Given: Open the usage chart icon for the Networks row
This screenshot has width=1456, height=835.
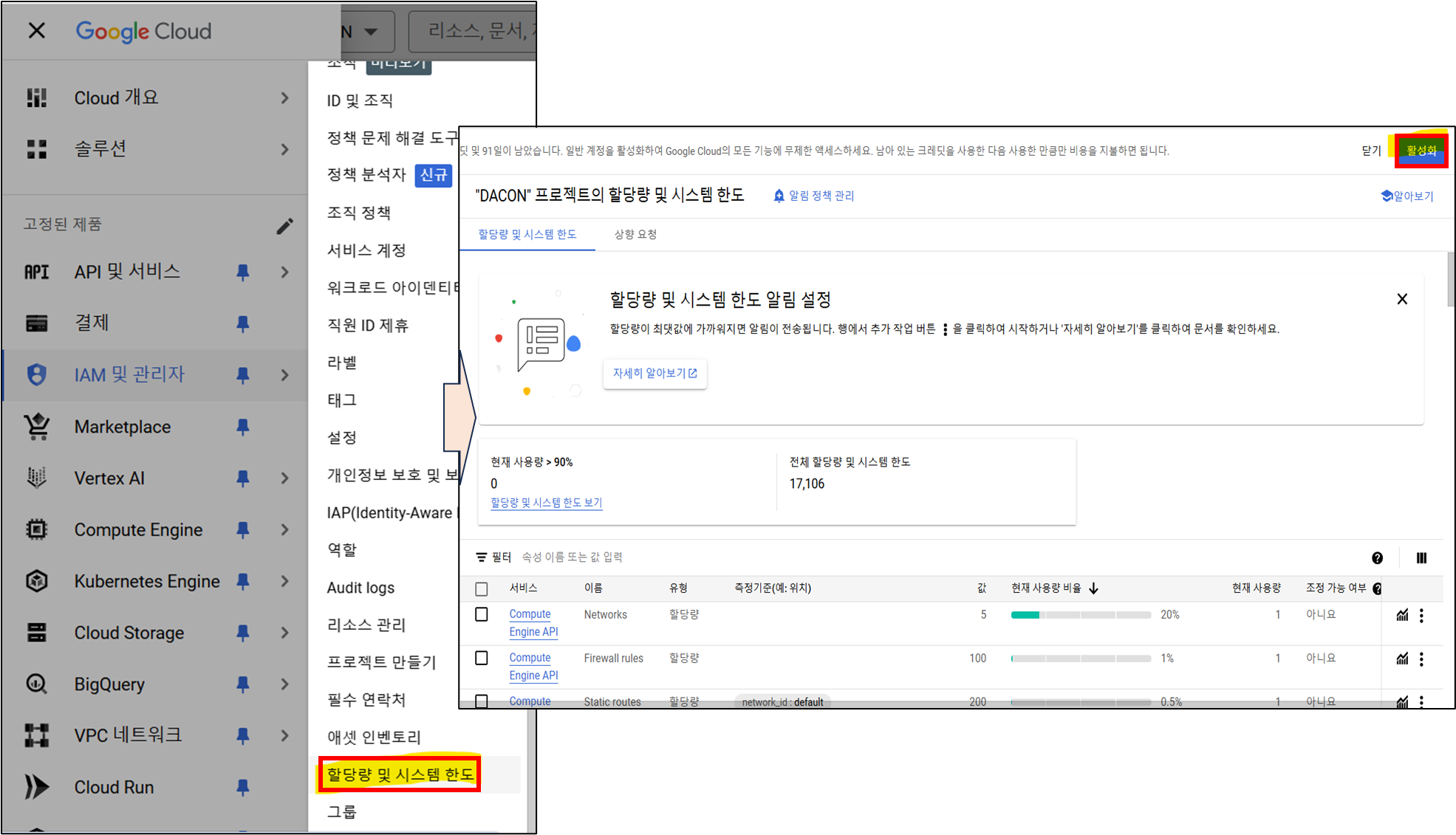Looking at the screenshot, I should tap(1401, 615).
